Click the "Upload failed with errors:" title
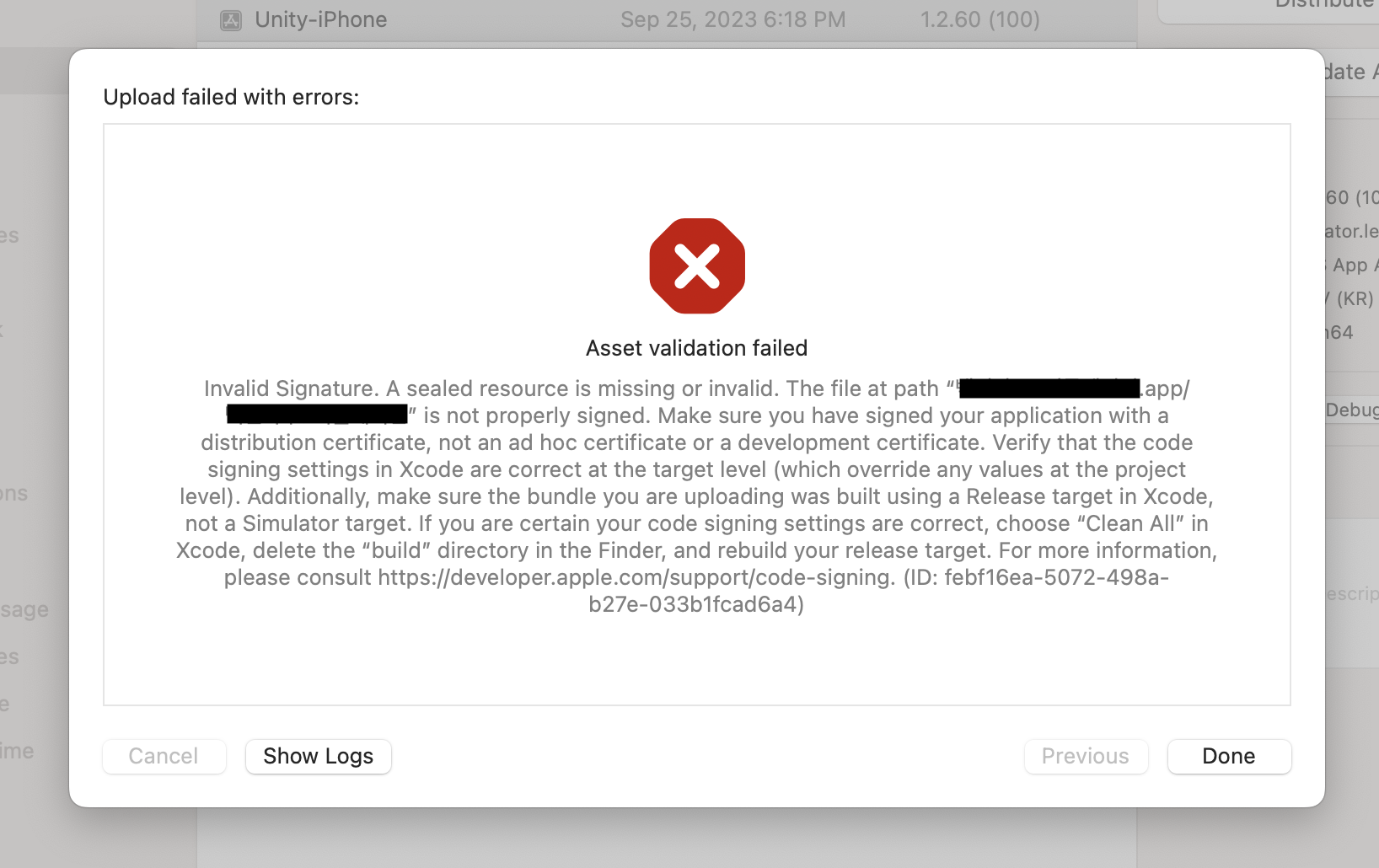Screen dimensions: 1379x868 click(x=231, y=97)
